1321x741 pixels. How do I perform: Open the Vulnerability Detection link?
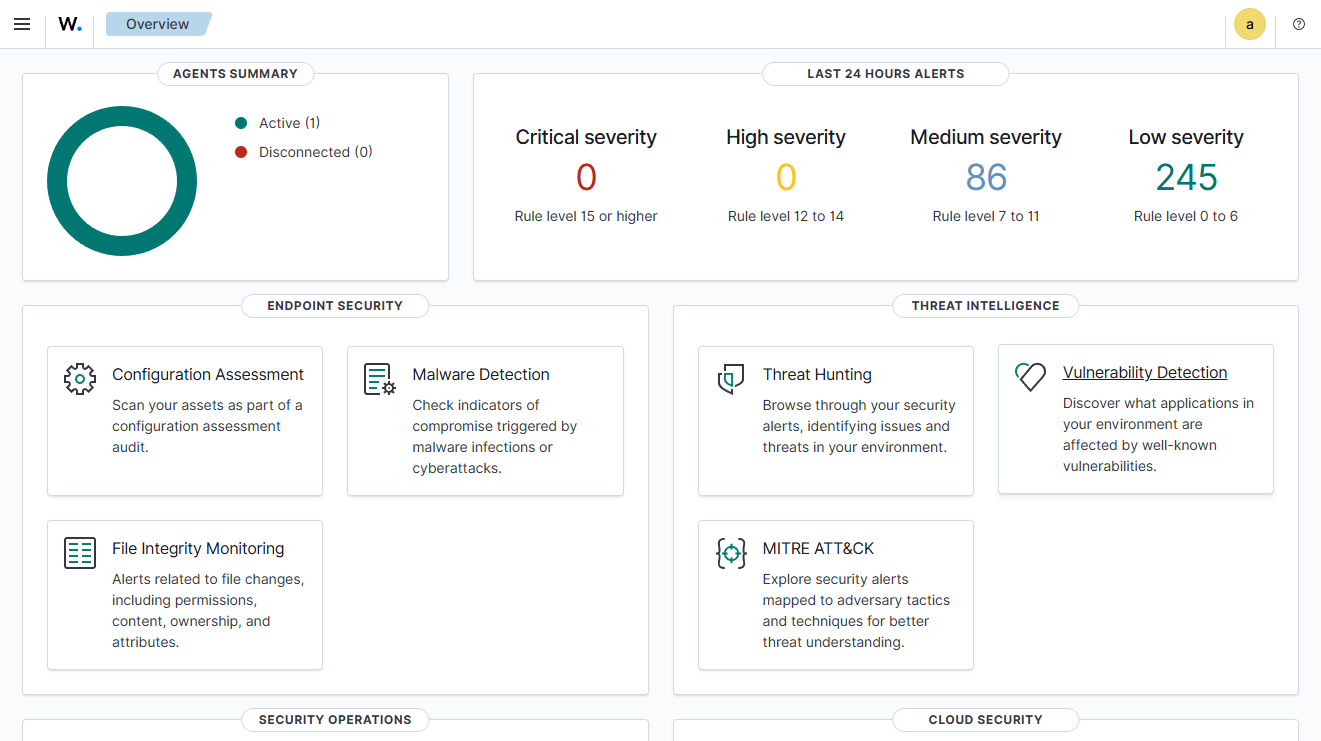1145,373
